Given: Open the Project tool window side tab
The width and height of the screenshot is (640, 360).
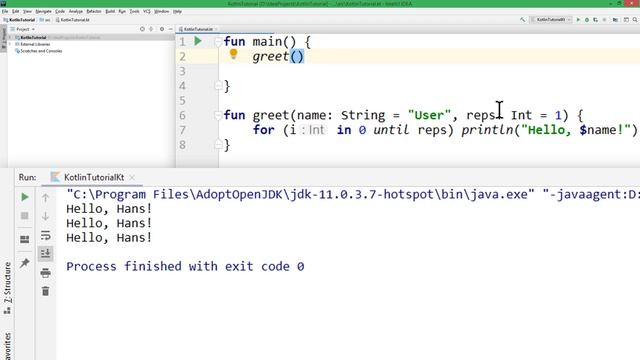Looking at the screenshot, I should [x=4, y=39].
